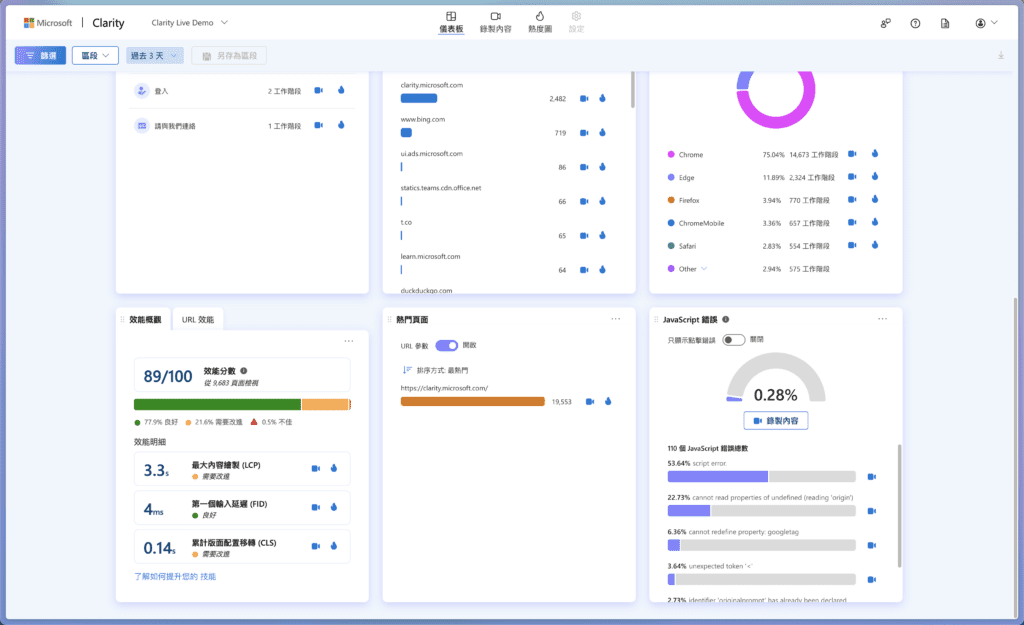The image size is (1024, 625).
Task: Click the green 良好 segment of performance bar
Action: pyautogui.click(x=217, y=404)
